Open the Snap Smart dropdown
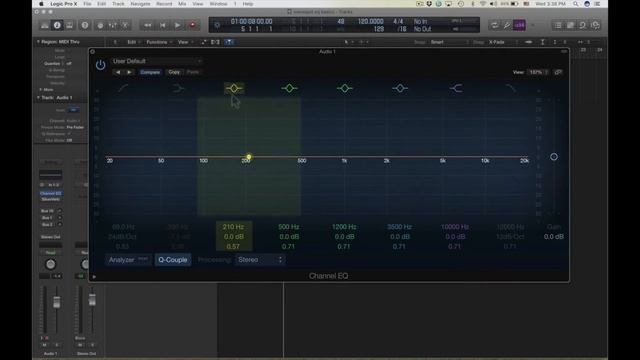 [x=449, y=42]
